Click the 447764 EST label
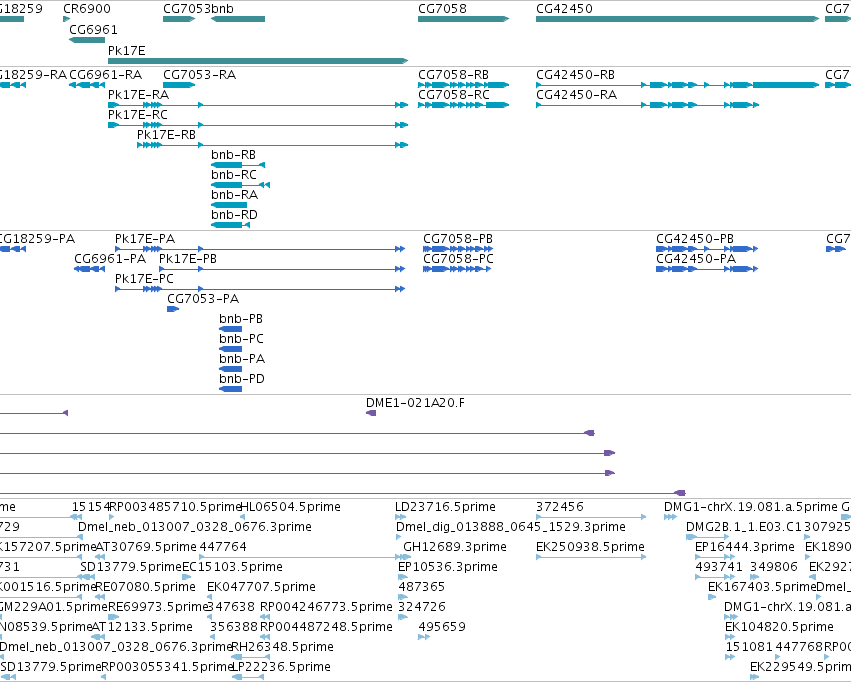 223,547
